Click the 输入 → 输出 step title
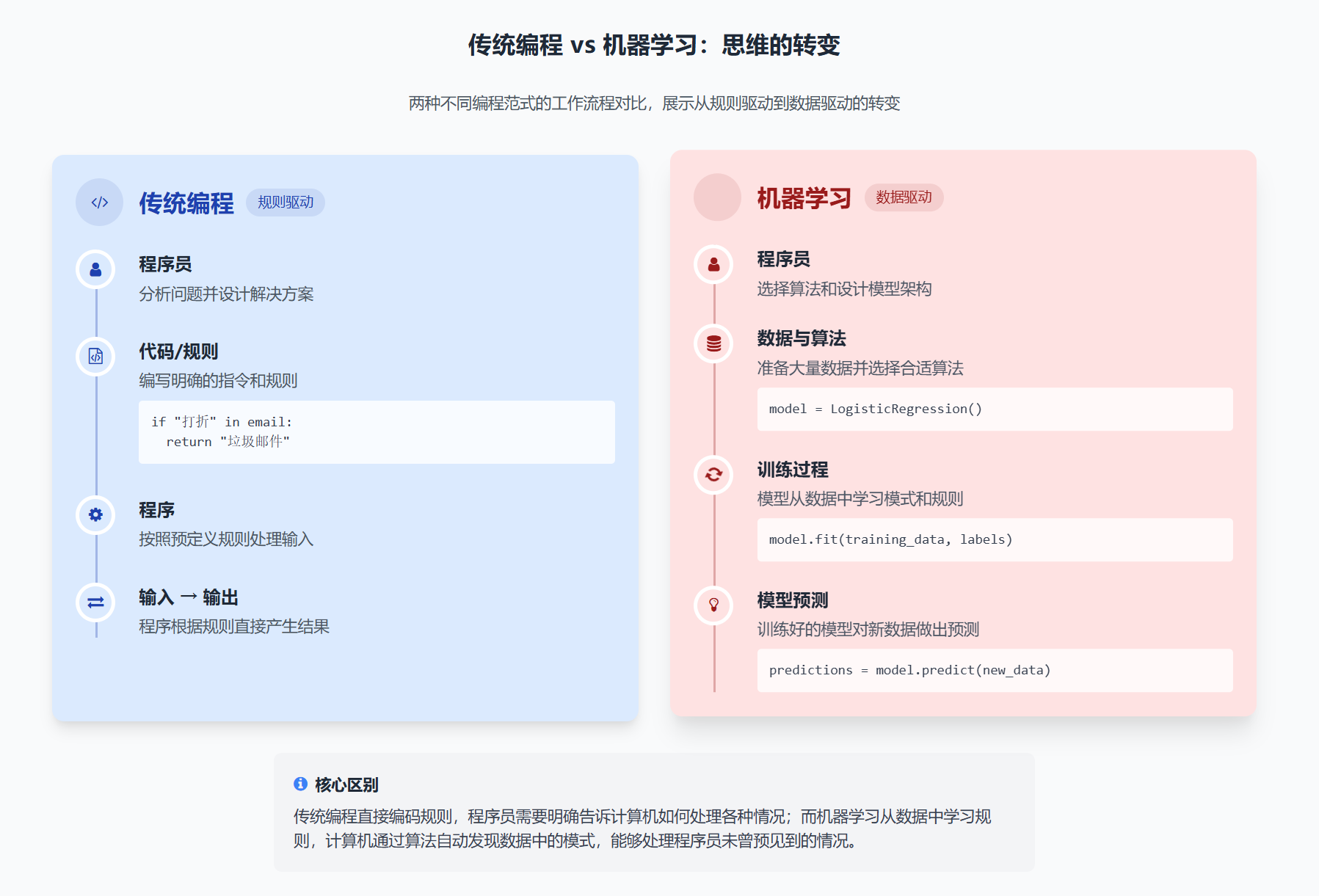 pyautogui.click(x=189, y=597)
